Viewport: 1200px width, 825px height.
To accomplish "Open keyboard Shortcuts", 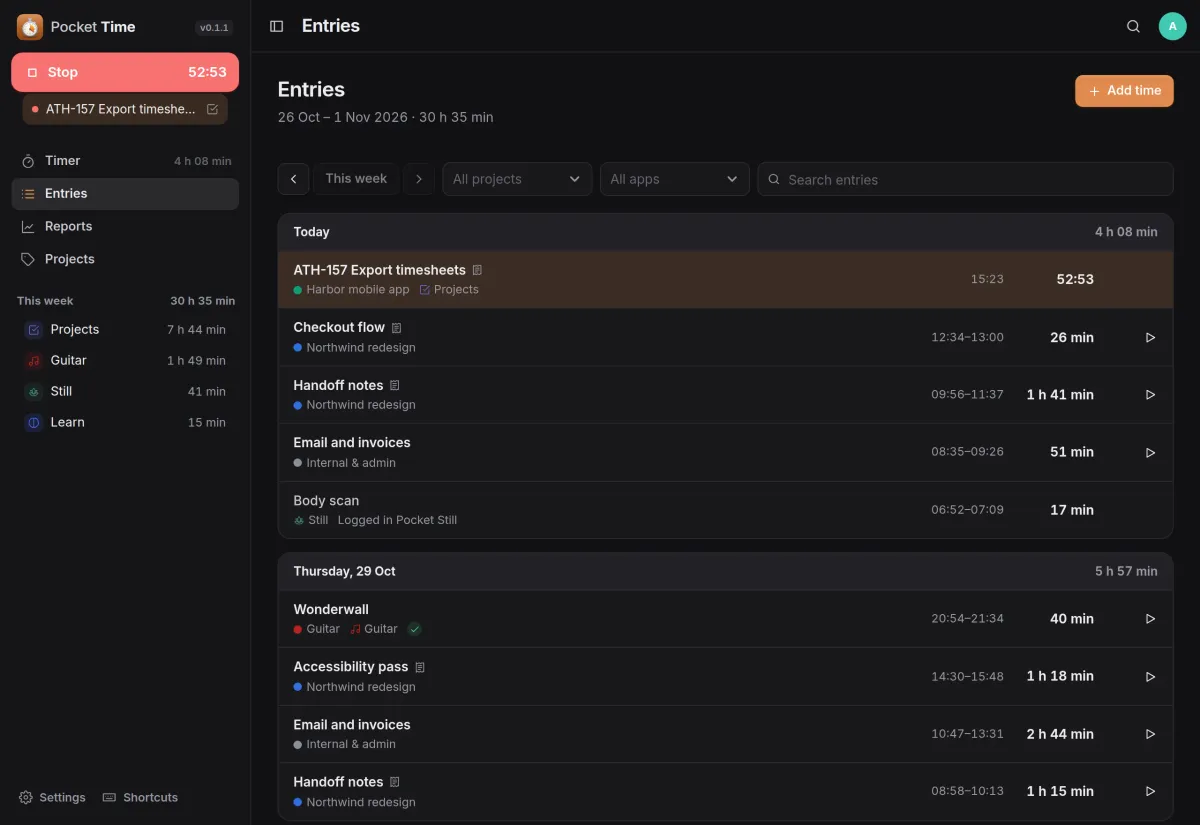I will click(x=140, y=797).
